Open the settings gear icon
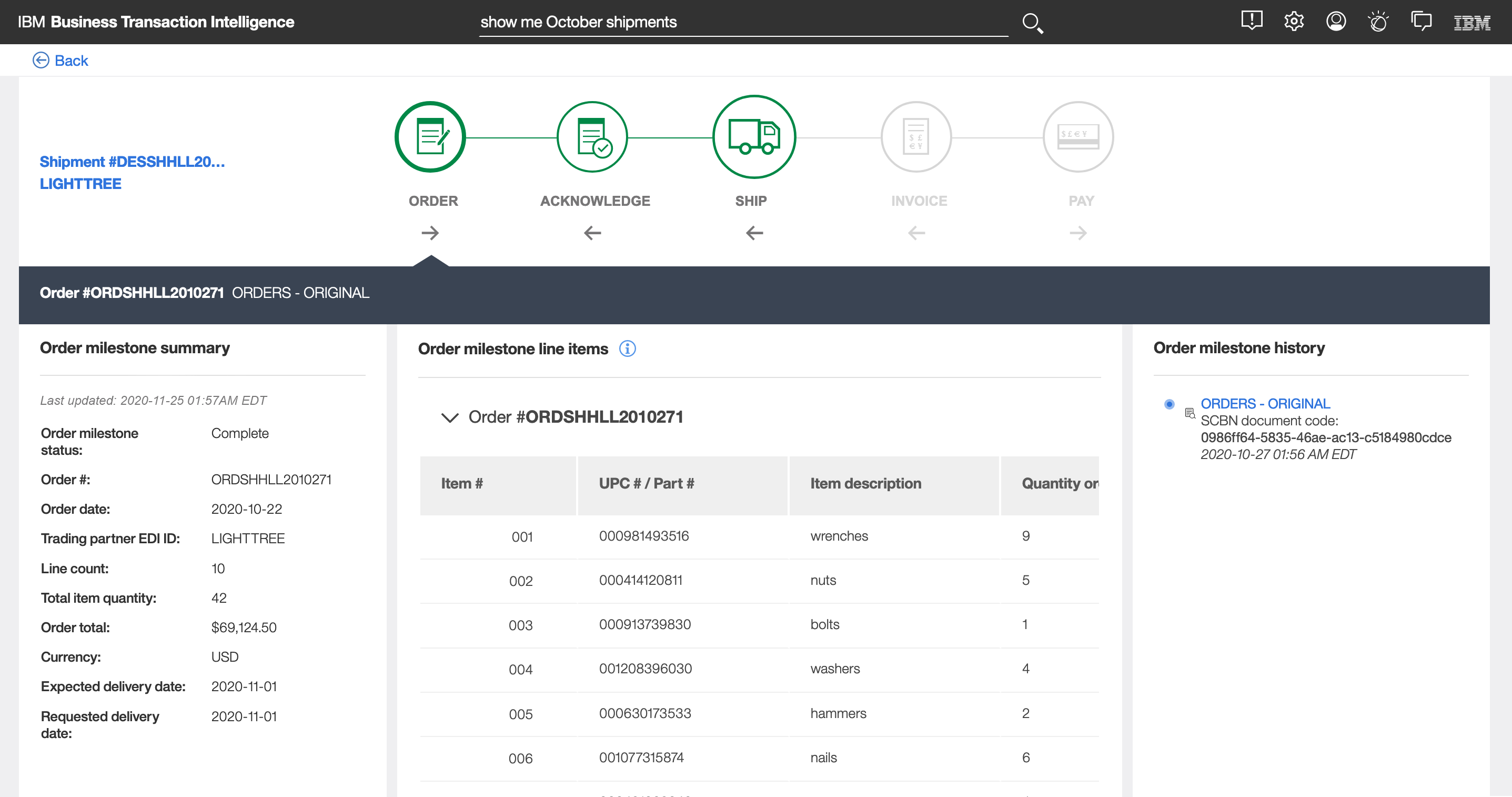This screenshot has width=1512, height=797. coord(1294,22)
